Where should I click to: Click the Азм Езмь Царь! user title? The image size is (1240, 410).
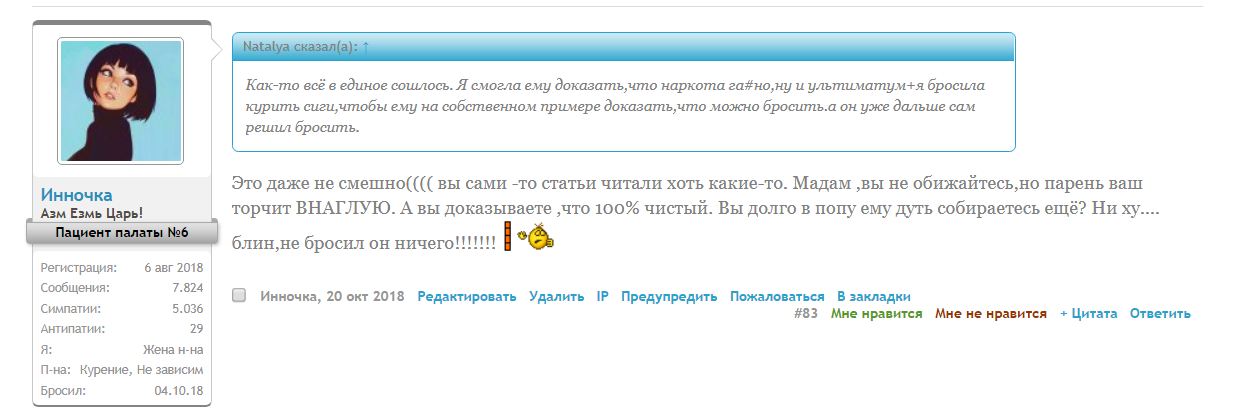(x=92, y=213)
